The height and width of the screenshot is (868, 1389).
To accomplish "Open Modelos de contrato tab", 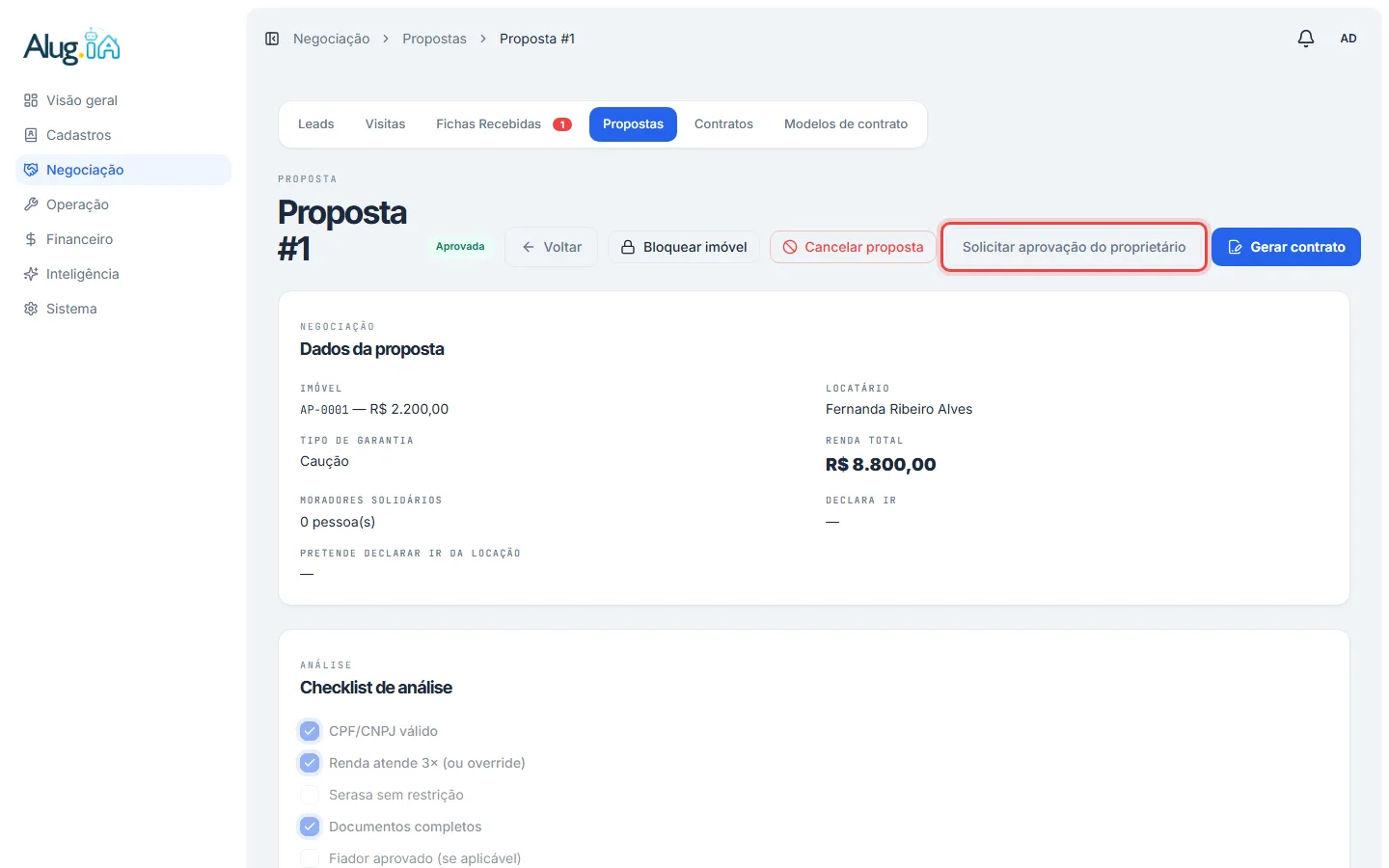I will 846,124.
